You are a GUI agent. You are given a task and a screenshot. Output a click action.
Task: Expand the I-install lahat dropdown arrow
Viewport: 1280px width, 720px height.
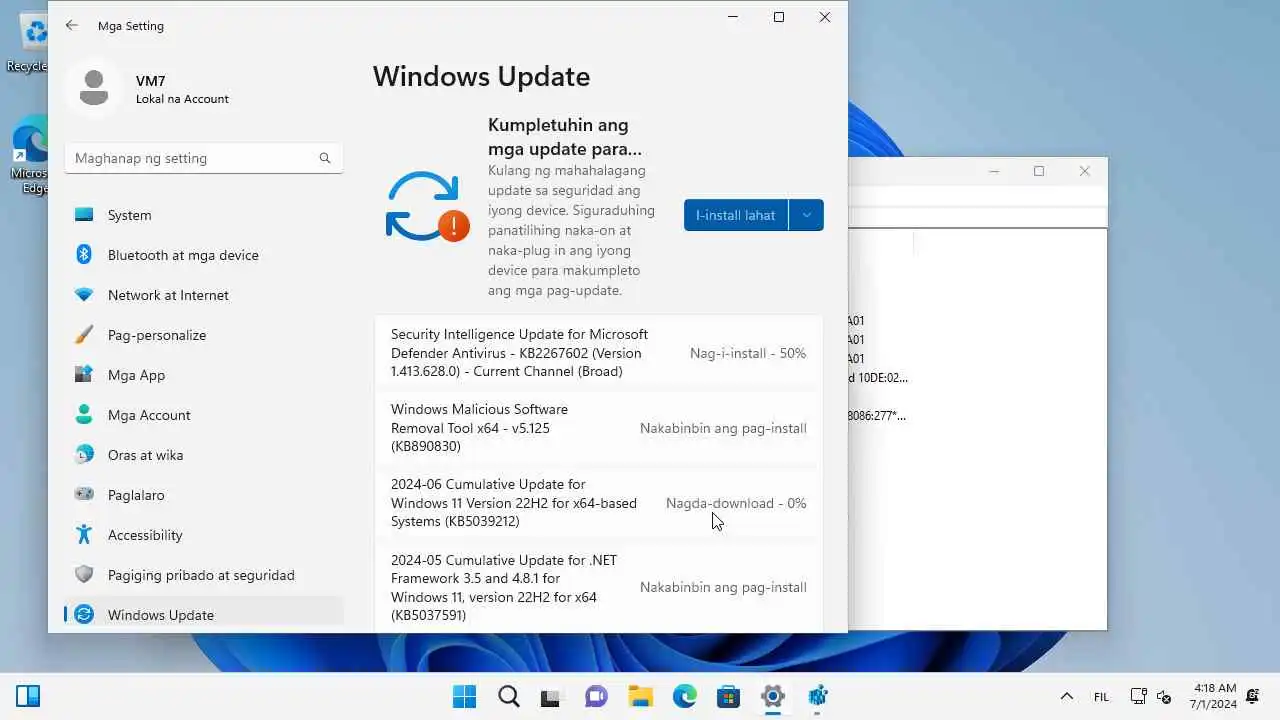807,215
